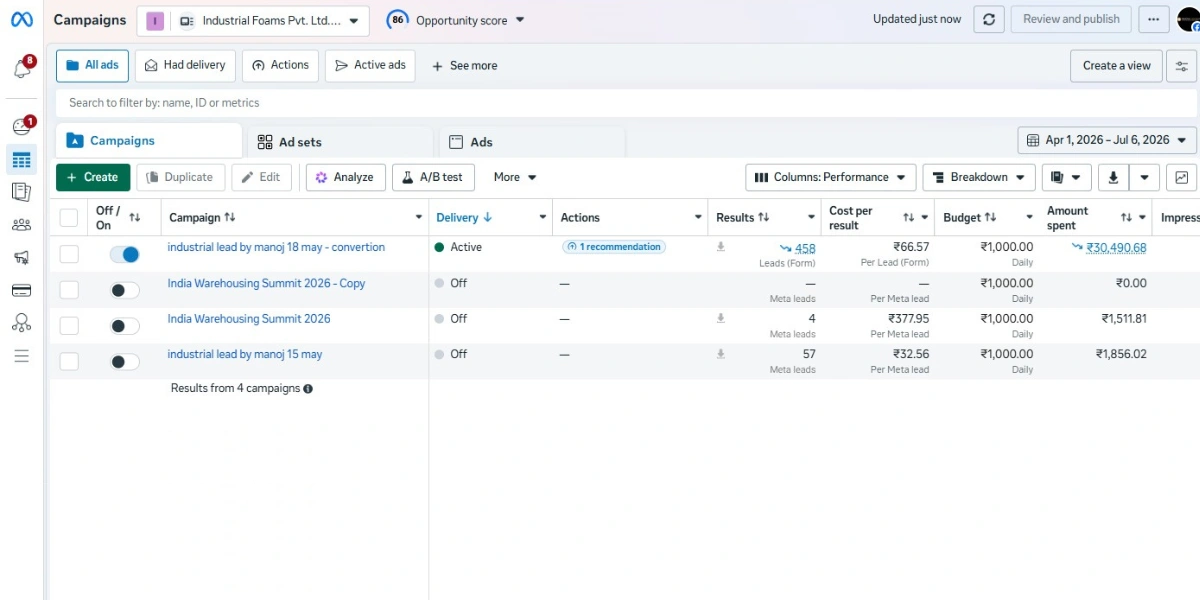The width and height of the screenshot is (1200, 600).
Task: Click the green Create button
Action: [93, 177]
